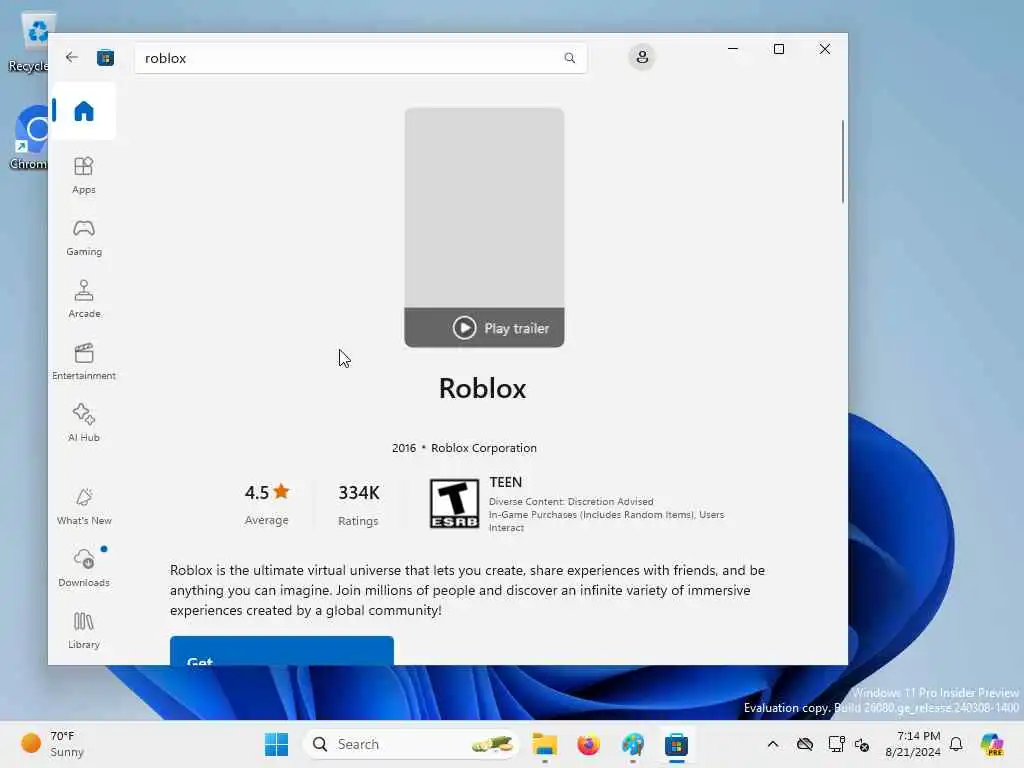Click the Microsoft Store logo icon
The width and height of the screenshot is (1024, 768).
105,57
